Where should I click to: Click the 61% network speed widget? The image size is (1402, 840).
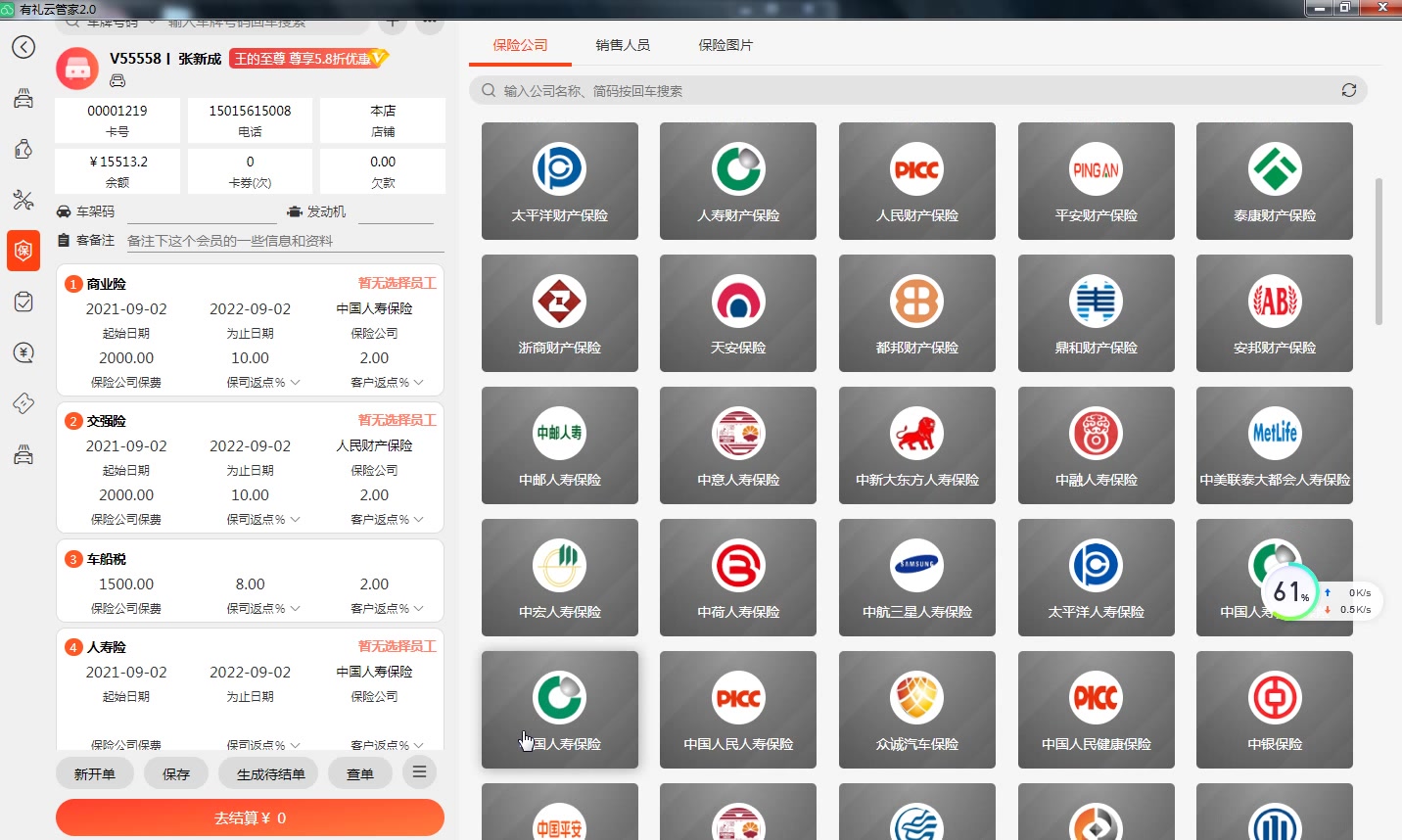tap(1322, 591)
